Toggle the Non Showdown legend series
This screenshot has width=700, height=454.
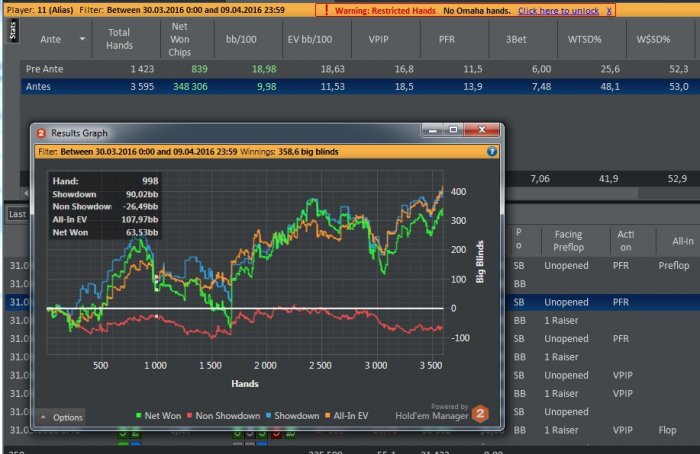[x=223, y=416]
